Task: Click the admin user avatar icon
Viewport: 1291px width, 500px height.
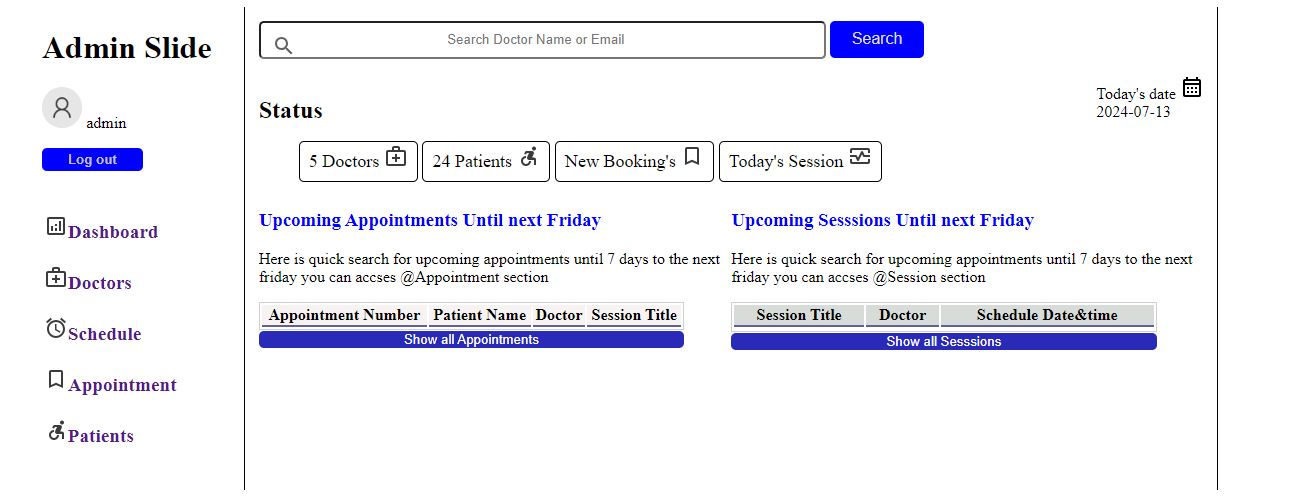Action: coord(61,108)
